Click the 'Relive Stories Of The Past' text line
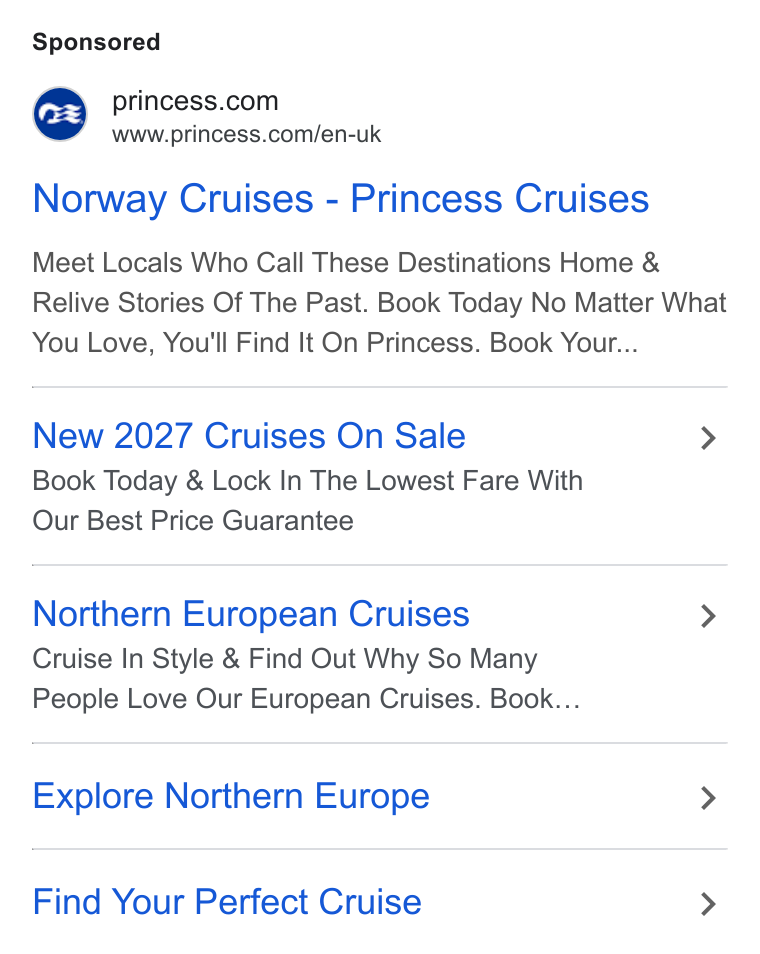 (379, 303)
